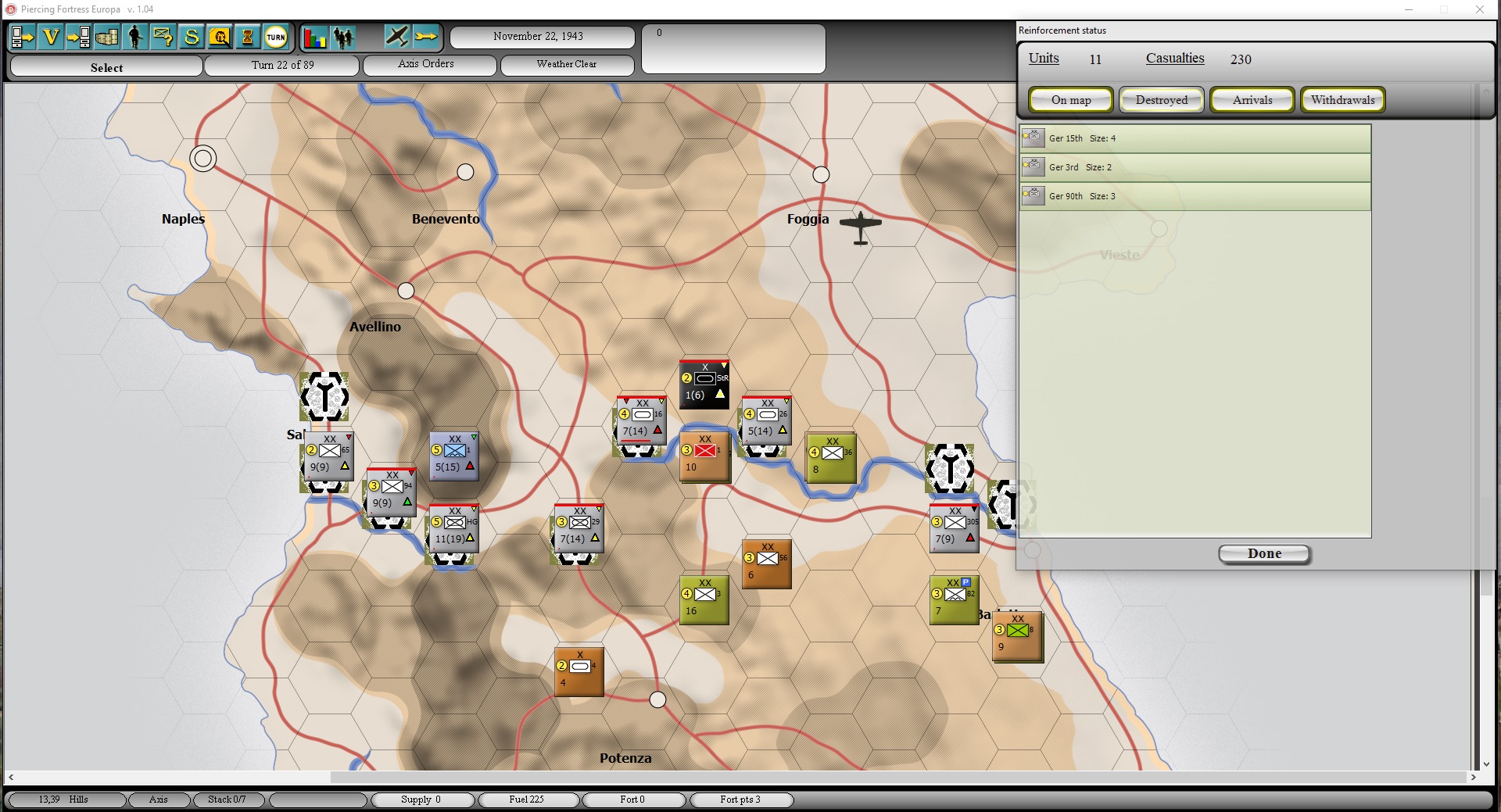Click the unit question mark icon
The height and width of the screenshot is (812, 1501).
pyautogui.click(x=163, y=37)
